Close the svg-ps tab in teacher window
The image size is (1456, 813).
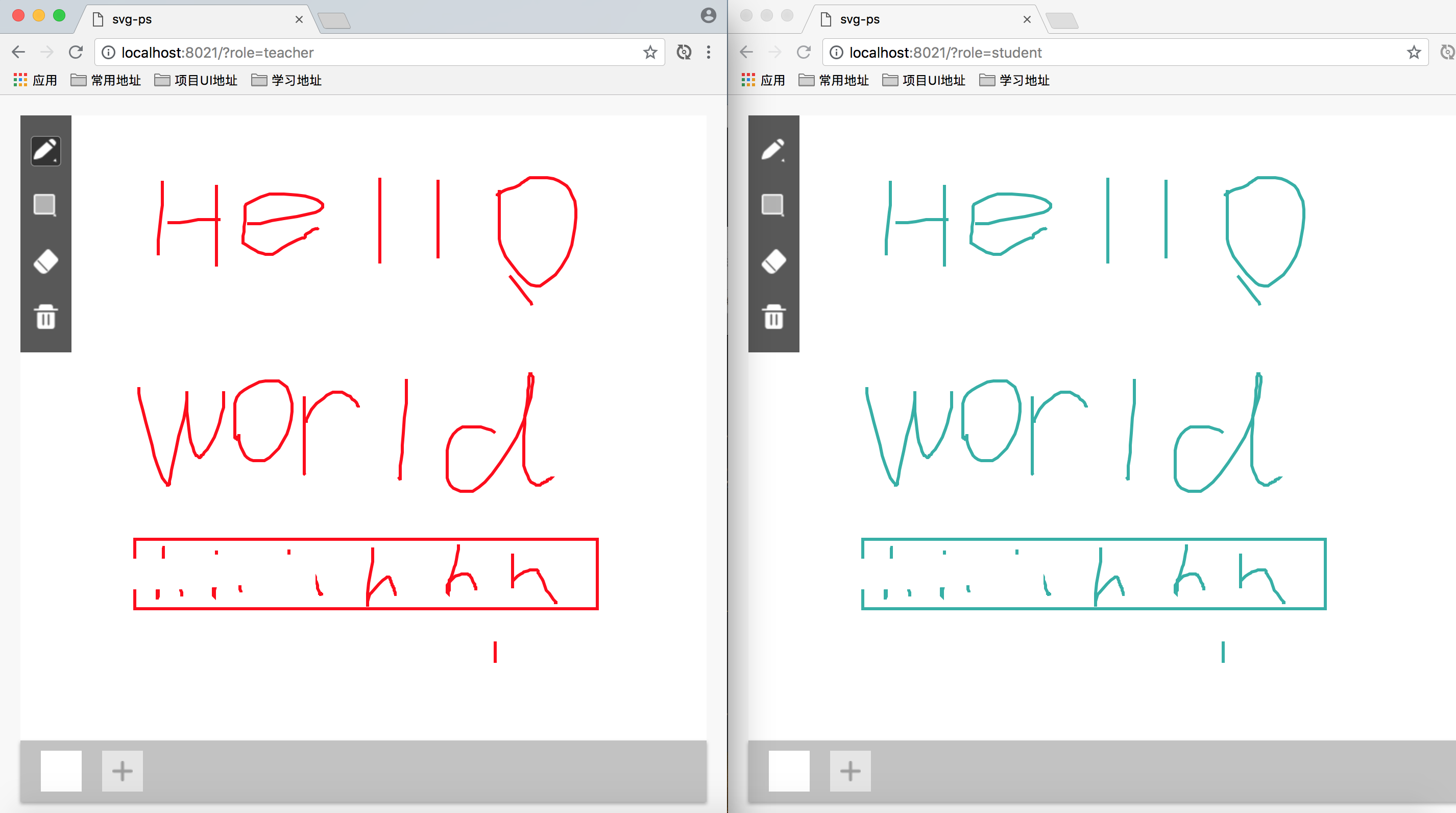point(299,19)
